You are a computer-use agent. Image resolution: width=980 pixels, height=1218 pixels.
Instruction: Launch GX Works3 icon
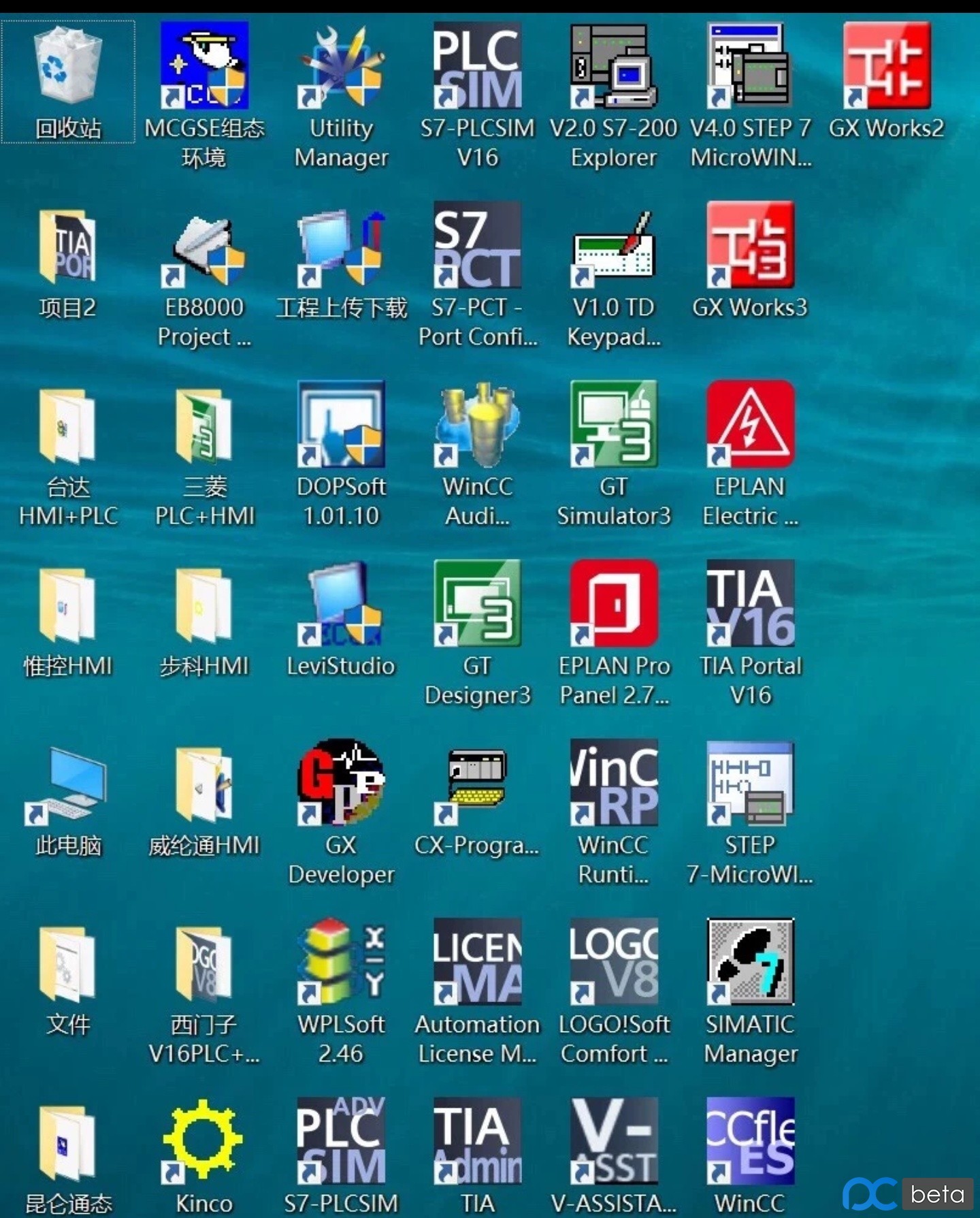[750, 244]
